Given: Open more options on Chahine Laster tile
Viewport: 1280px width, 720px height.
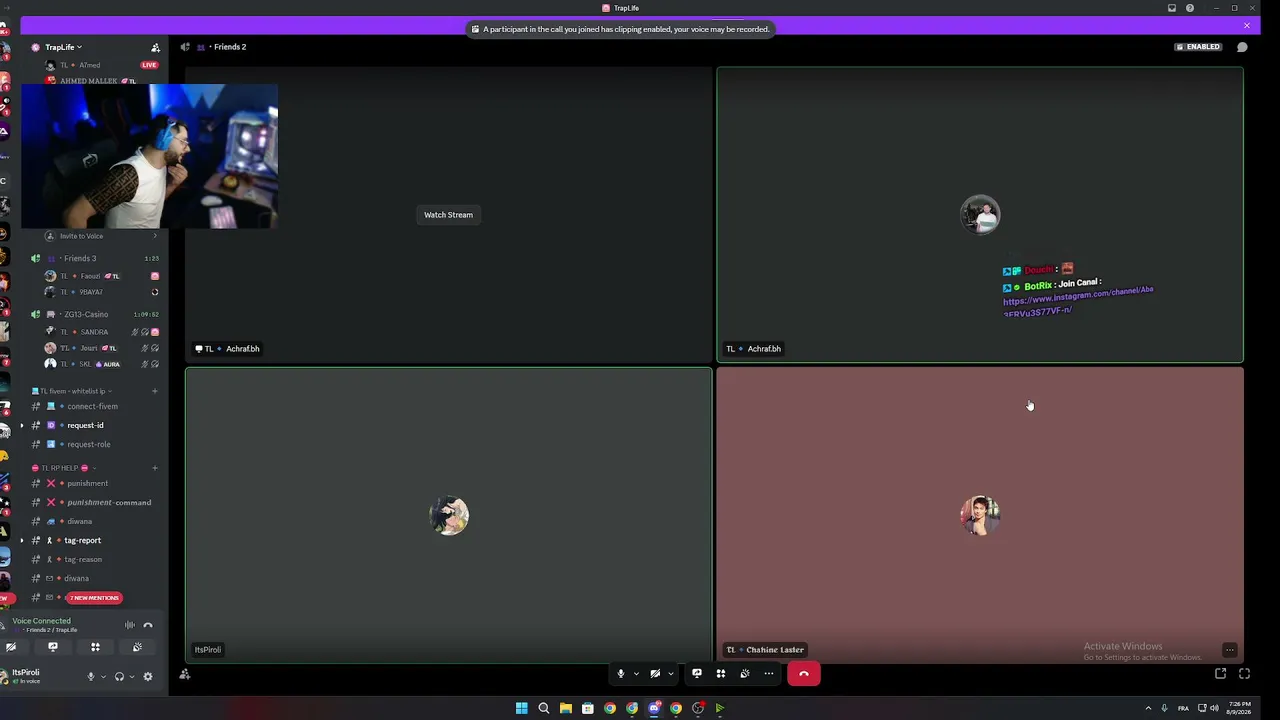Looking at the screenshot, I should [x=1230, y=650].
